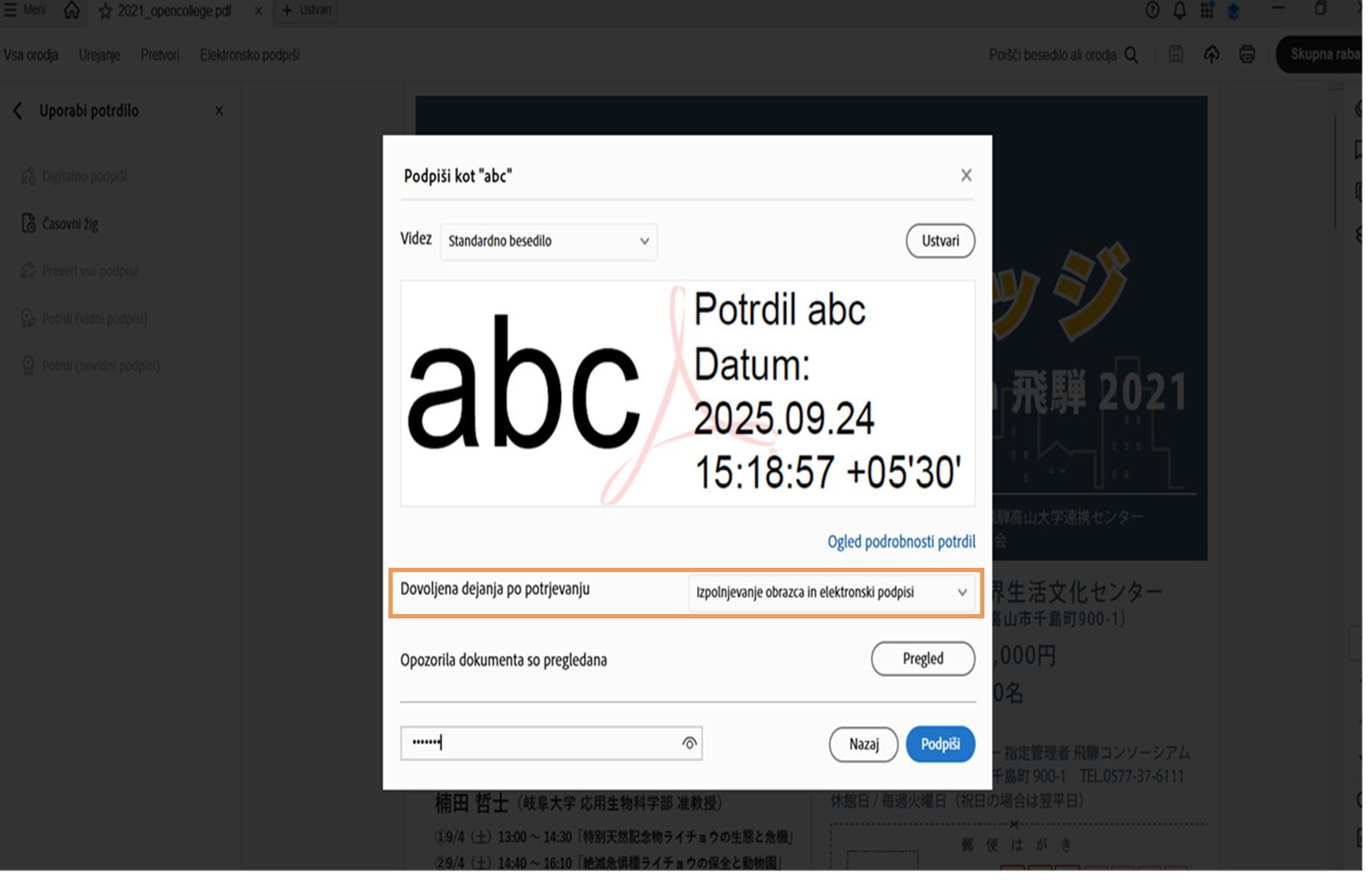Screen dimensions: 1372x886
Task: Select the Časovni žig tool
Action: pyautogui.click(x=72, y=223)
